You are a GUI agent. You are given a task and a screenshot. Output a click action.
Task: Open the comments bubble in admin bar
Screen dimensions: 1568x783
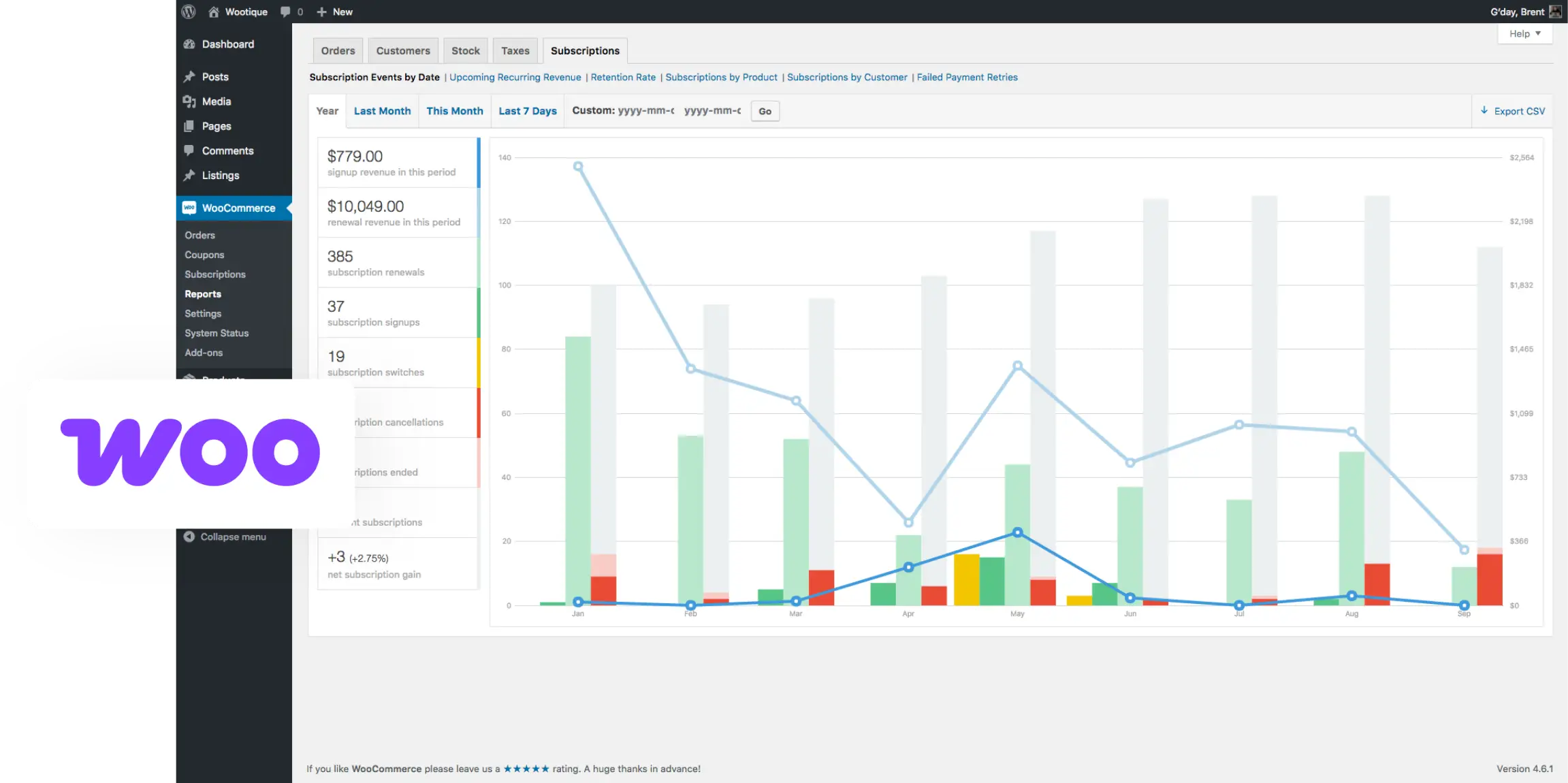pos(291,12)
